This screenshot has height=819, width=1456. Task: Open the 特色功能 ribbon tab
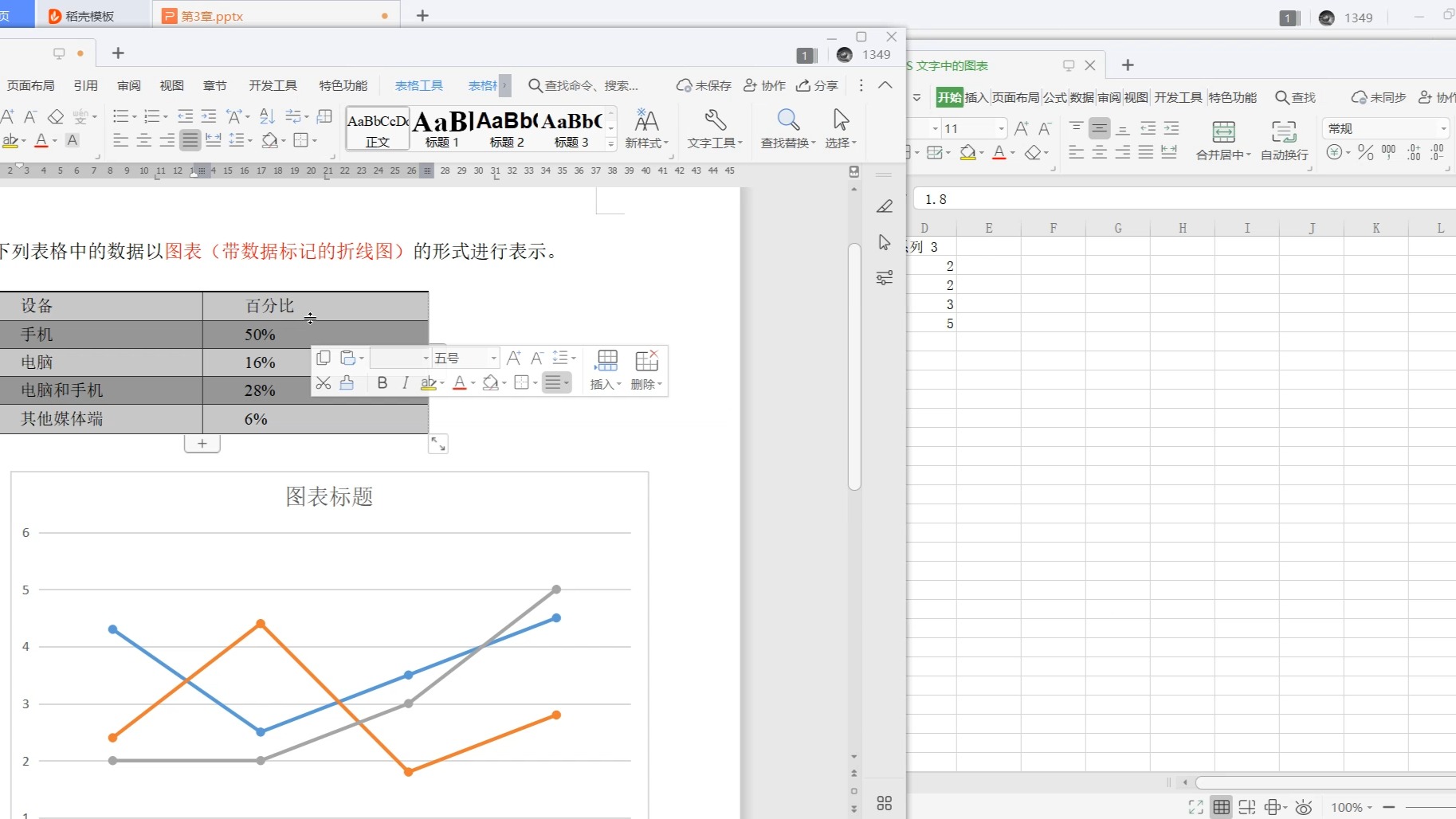pos(342,85)
